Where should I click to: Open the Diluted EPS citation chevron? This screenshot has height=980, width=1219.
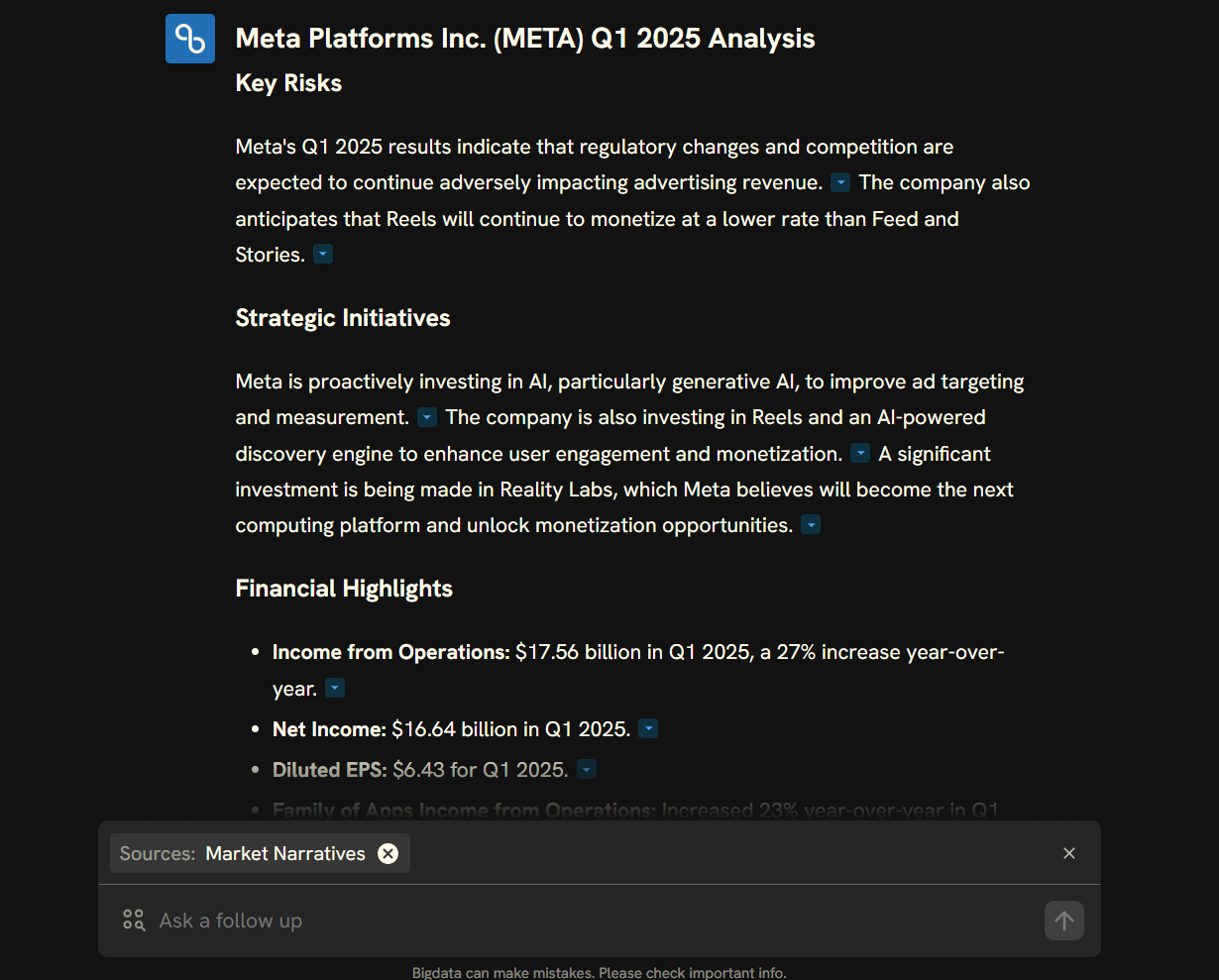587,770
